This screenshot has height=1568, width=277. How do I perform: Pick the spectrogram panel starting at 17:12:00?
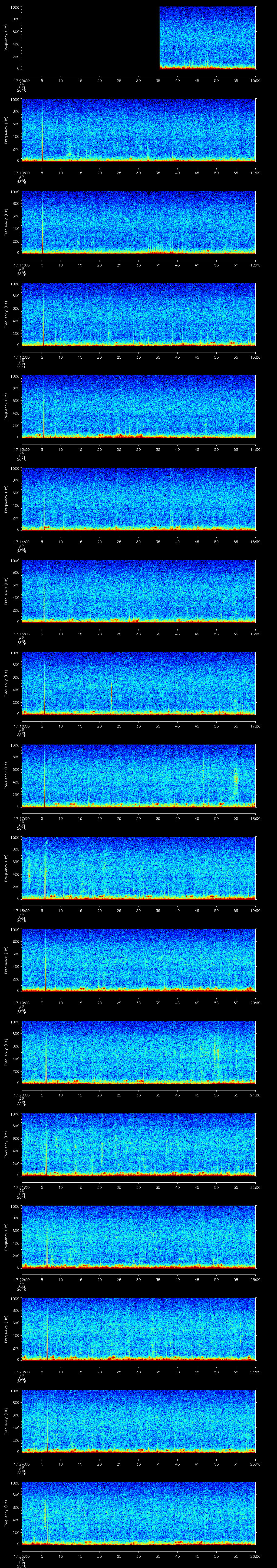click(139, 315)
